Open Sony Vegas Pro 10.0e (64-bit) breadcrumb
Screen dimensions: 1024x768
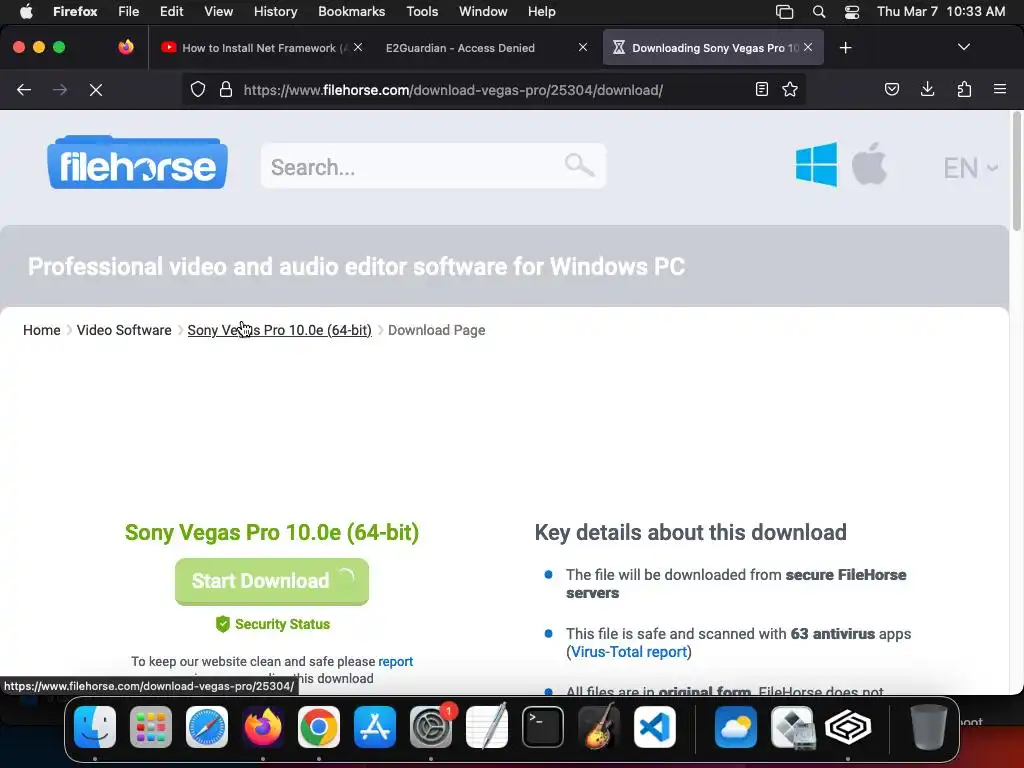point(280,330)
